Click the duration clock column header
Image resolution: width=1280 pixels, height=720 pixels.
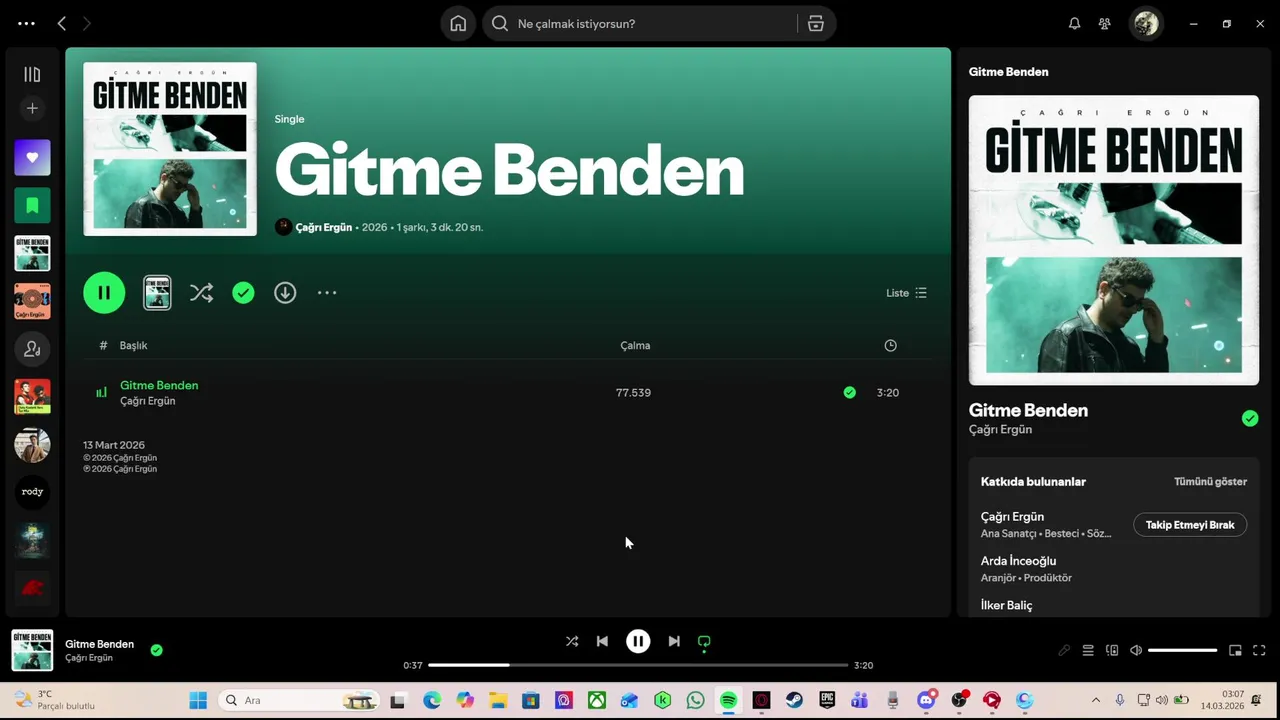click(890, 345)
